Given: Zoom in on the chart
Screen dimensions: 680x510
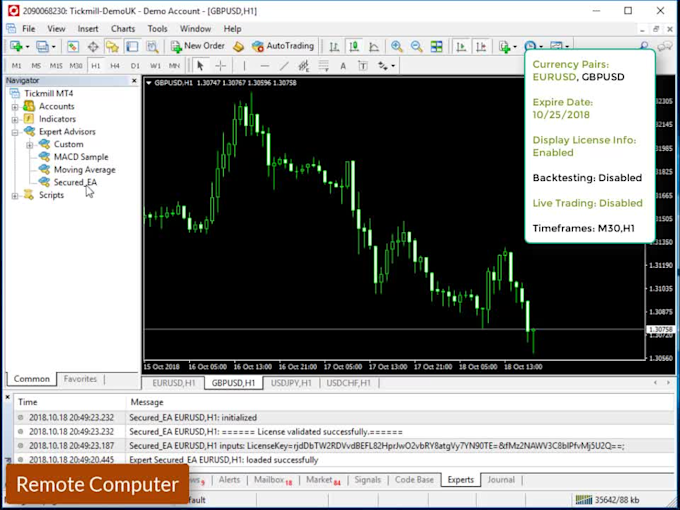Looking at the screenshot, I should point(396,46).
